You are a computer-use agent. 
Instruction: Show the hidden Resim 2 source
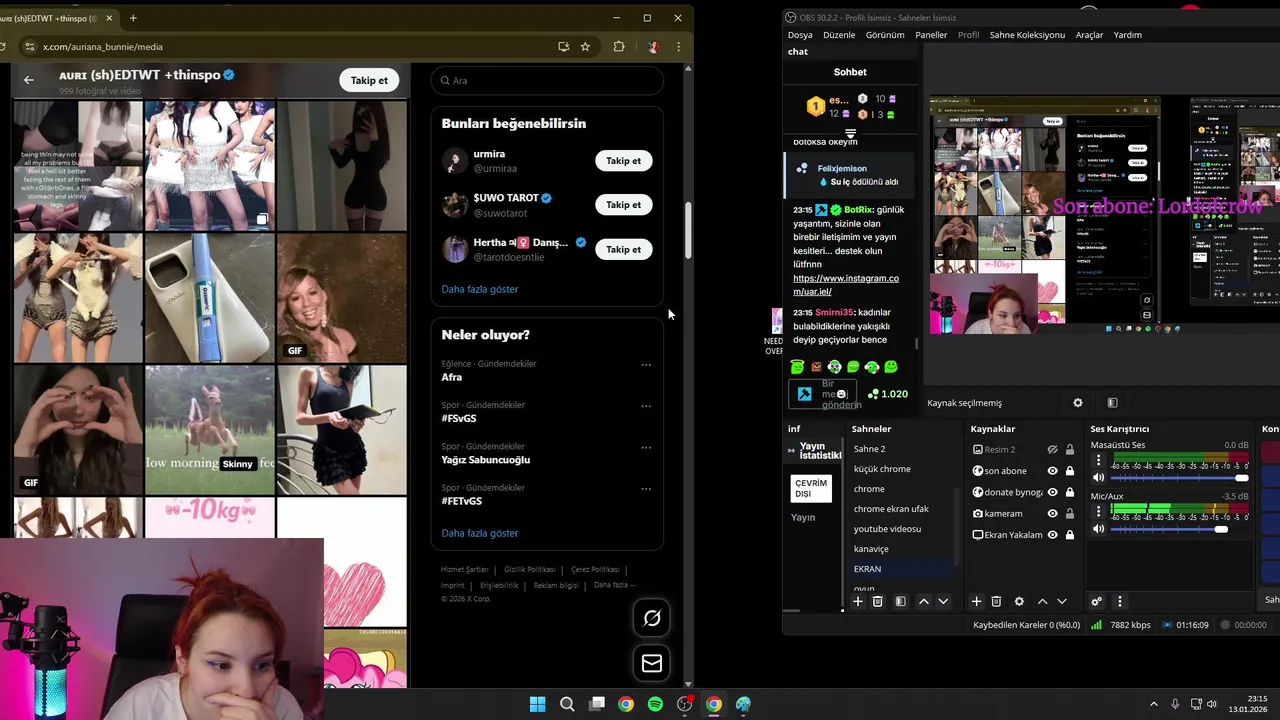point(1052,450)
